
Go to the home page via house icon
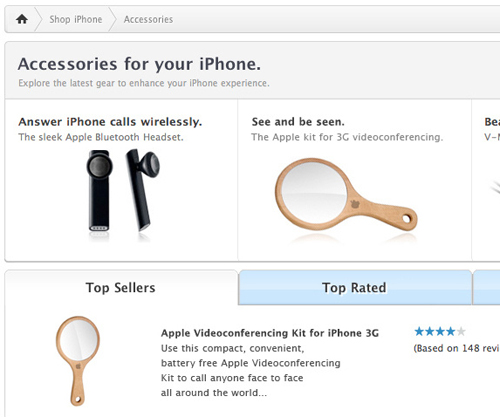pyautogui.click(x=22, y=19)
